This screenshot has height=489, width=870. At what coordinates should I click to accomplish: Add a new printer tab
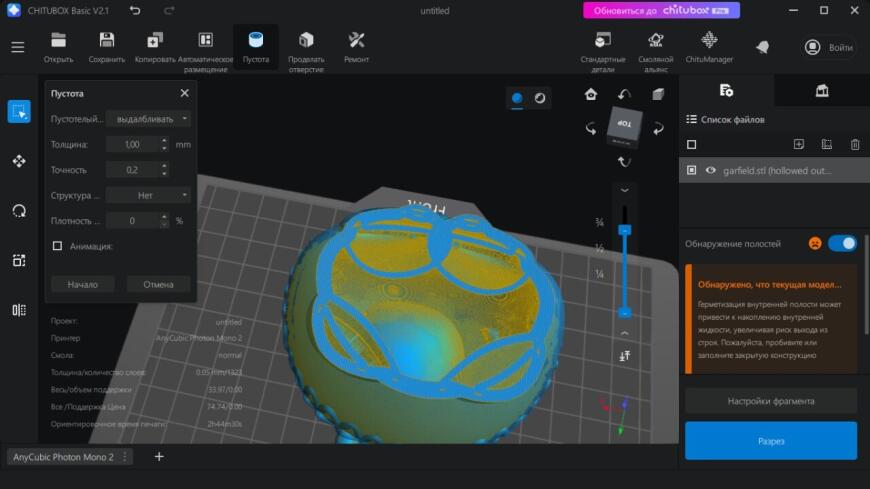pyautogui.click(x=159, y=457)
